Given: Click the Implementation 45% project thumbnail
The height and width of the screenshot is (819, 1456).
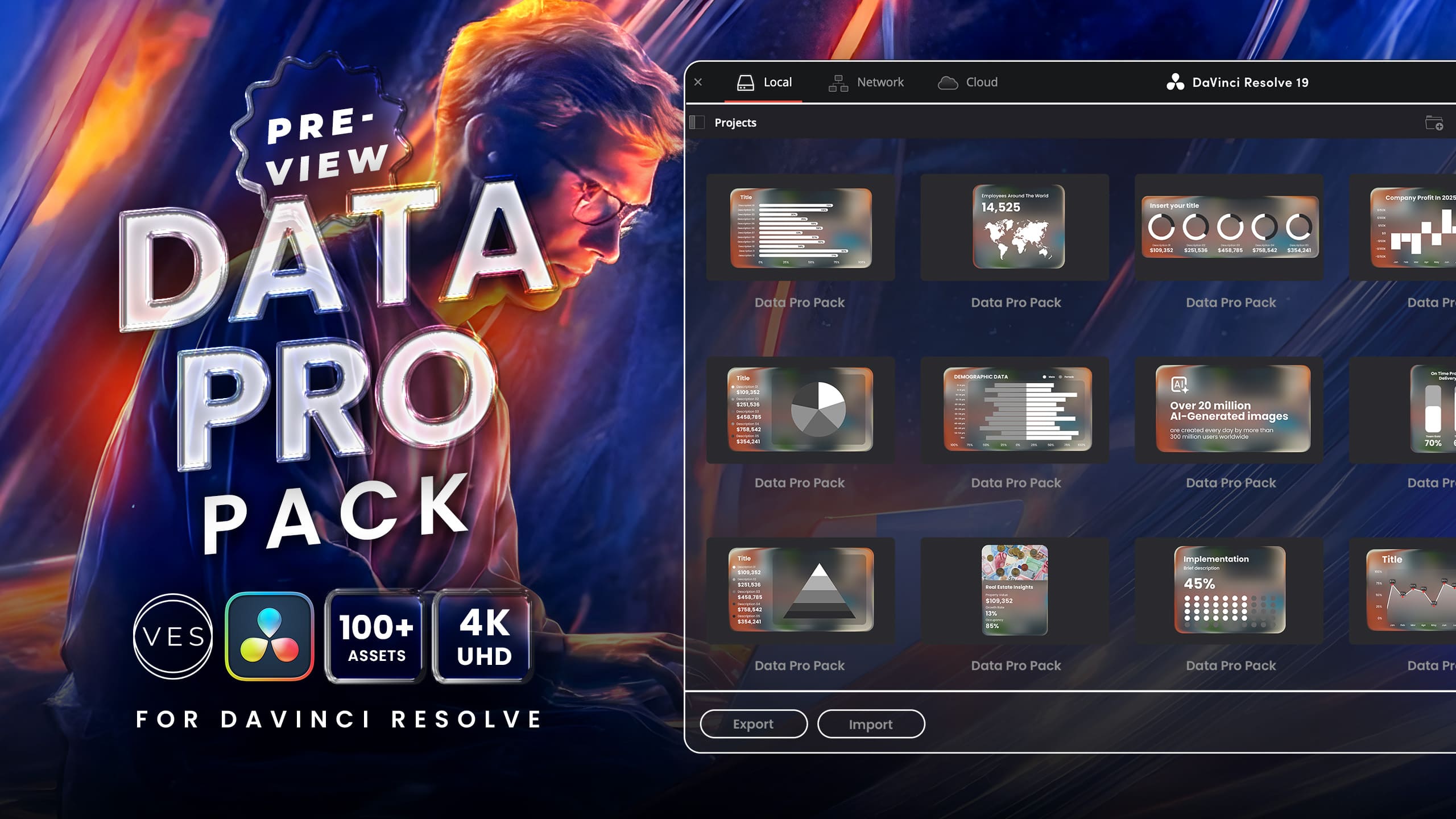Looking at the screenshot, I should [1230, 590].
